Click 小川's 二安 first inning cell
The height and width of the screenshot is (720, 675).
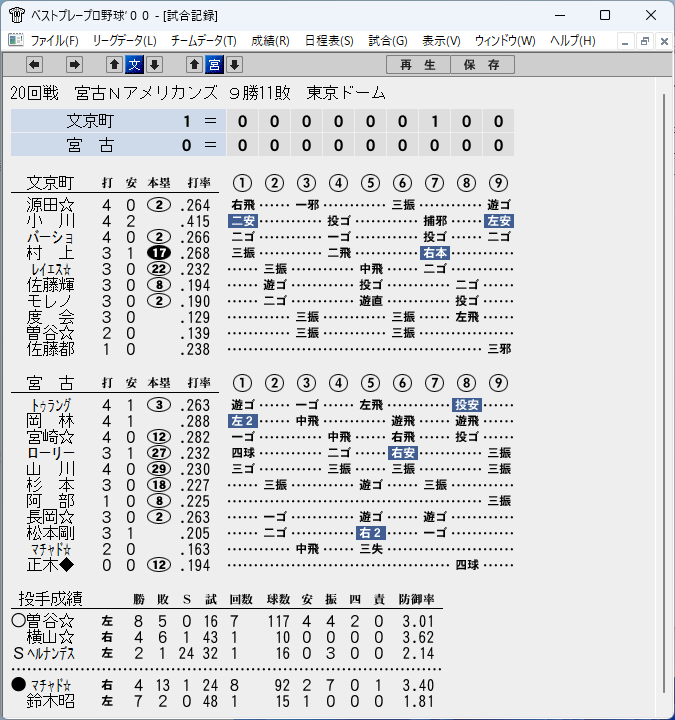click(x=243, y=221)
